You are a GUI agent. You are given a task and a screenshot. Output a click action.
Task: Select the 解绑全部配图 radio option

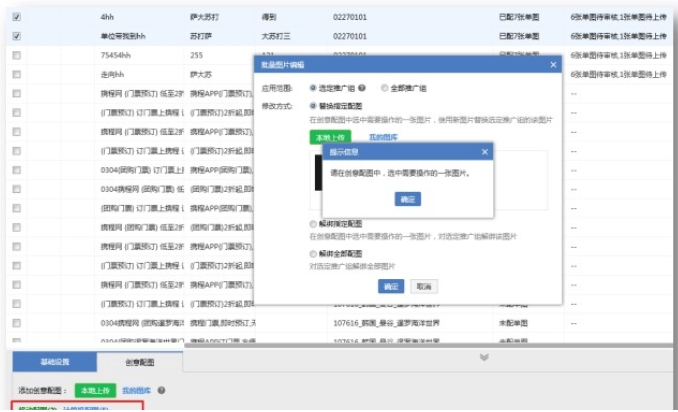[313, 254]
